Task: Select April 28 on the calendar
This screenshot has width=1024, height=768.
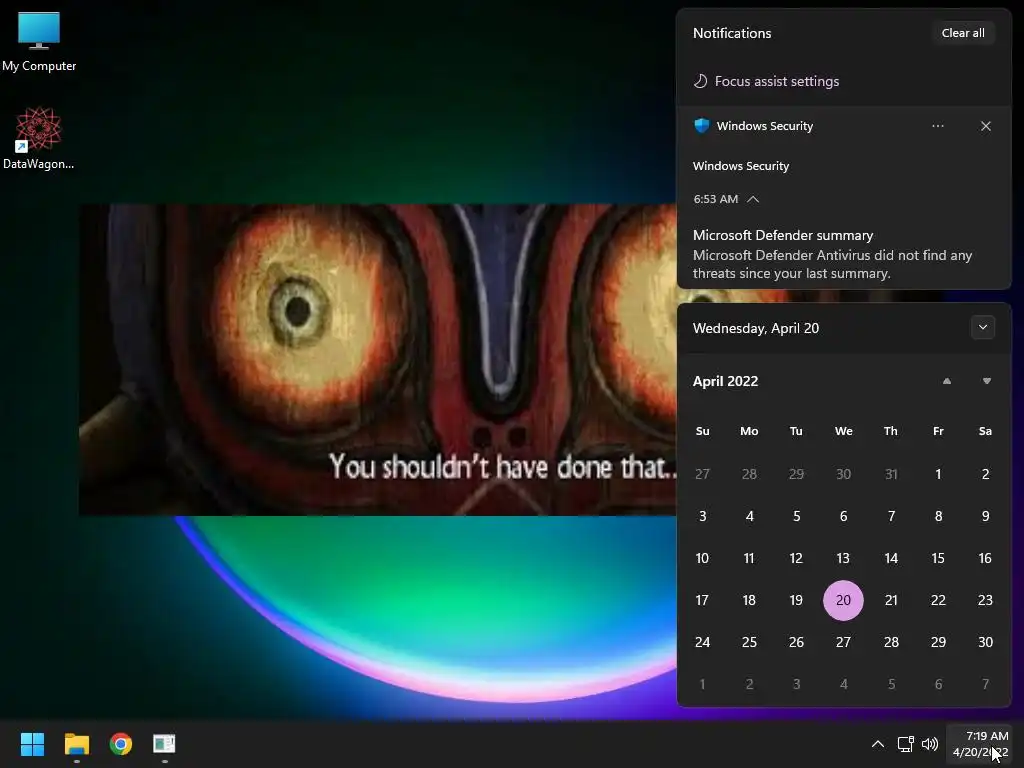Action: point(891,642)
